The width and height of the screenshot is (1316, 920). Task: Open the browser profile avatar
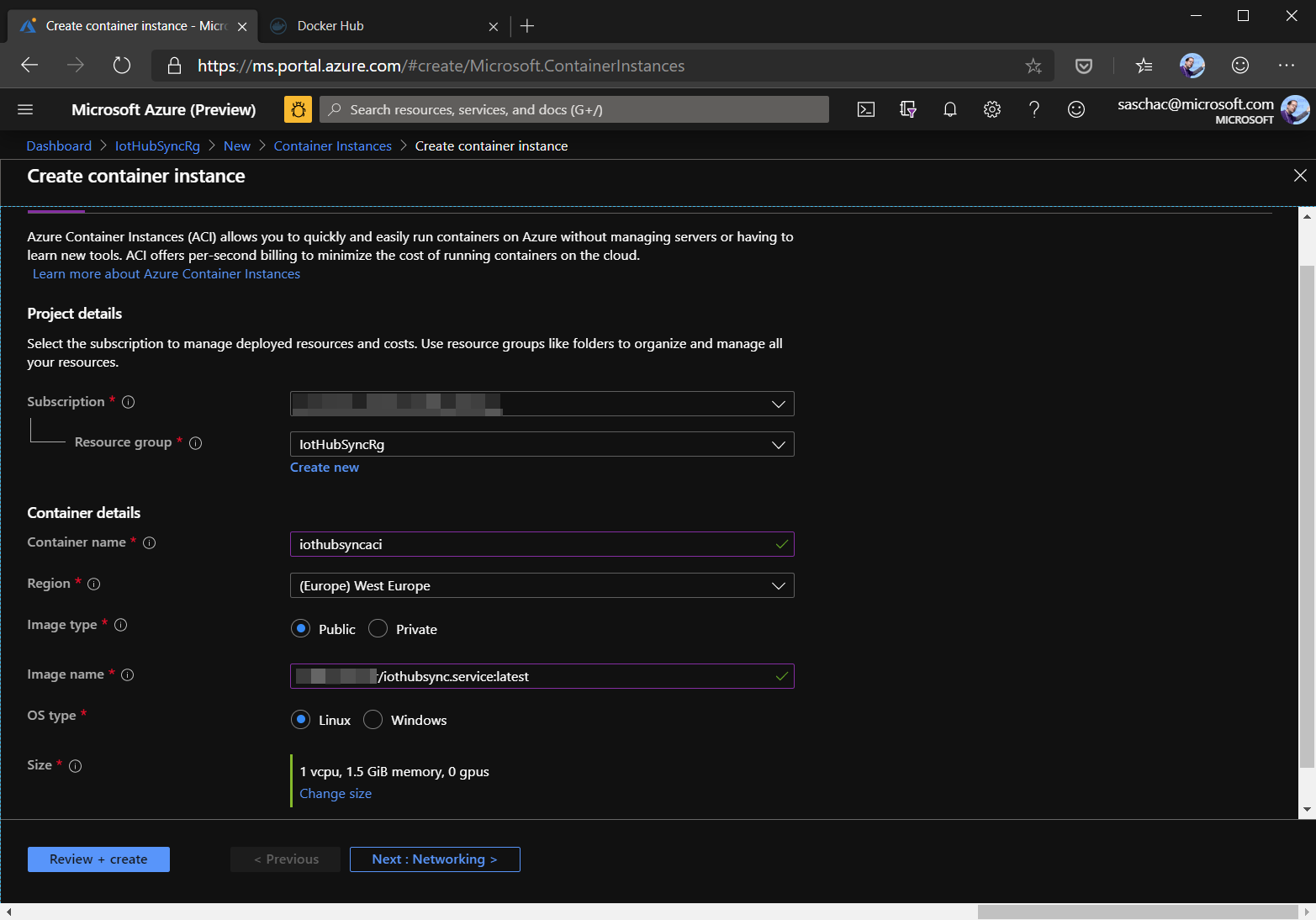pos(1192,66)
